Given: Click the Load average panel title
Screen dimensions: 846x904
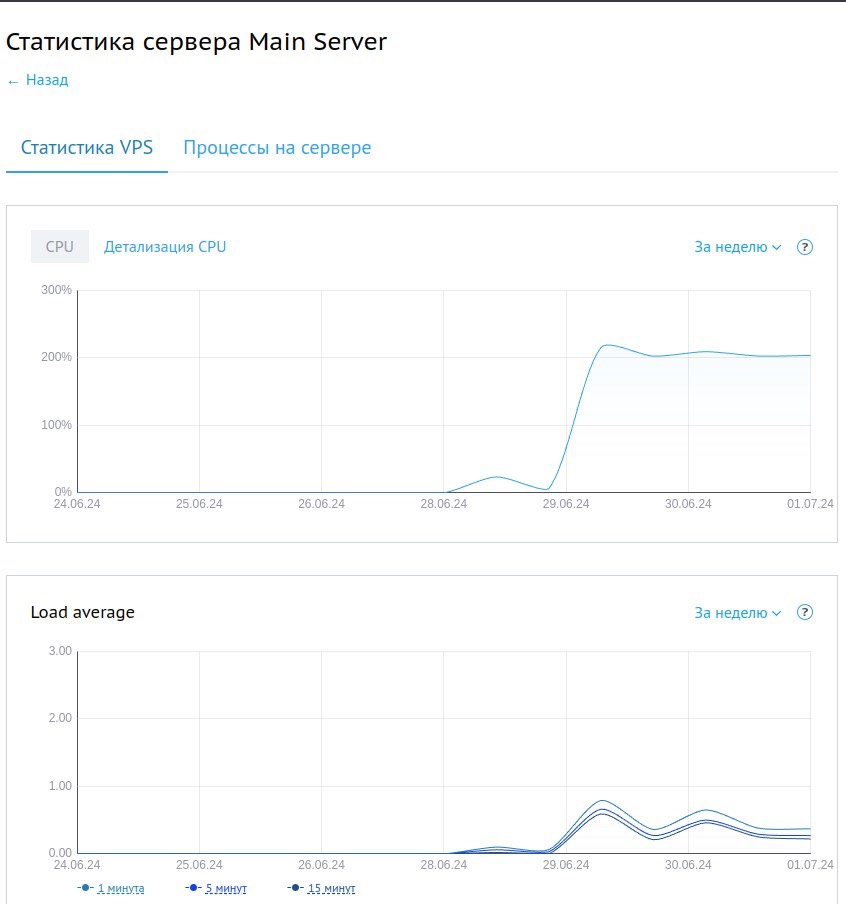Looking at the screenshot, I should [x=82, y=612].
